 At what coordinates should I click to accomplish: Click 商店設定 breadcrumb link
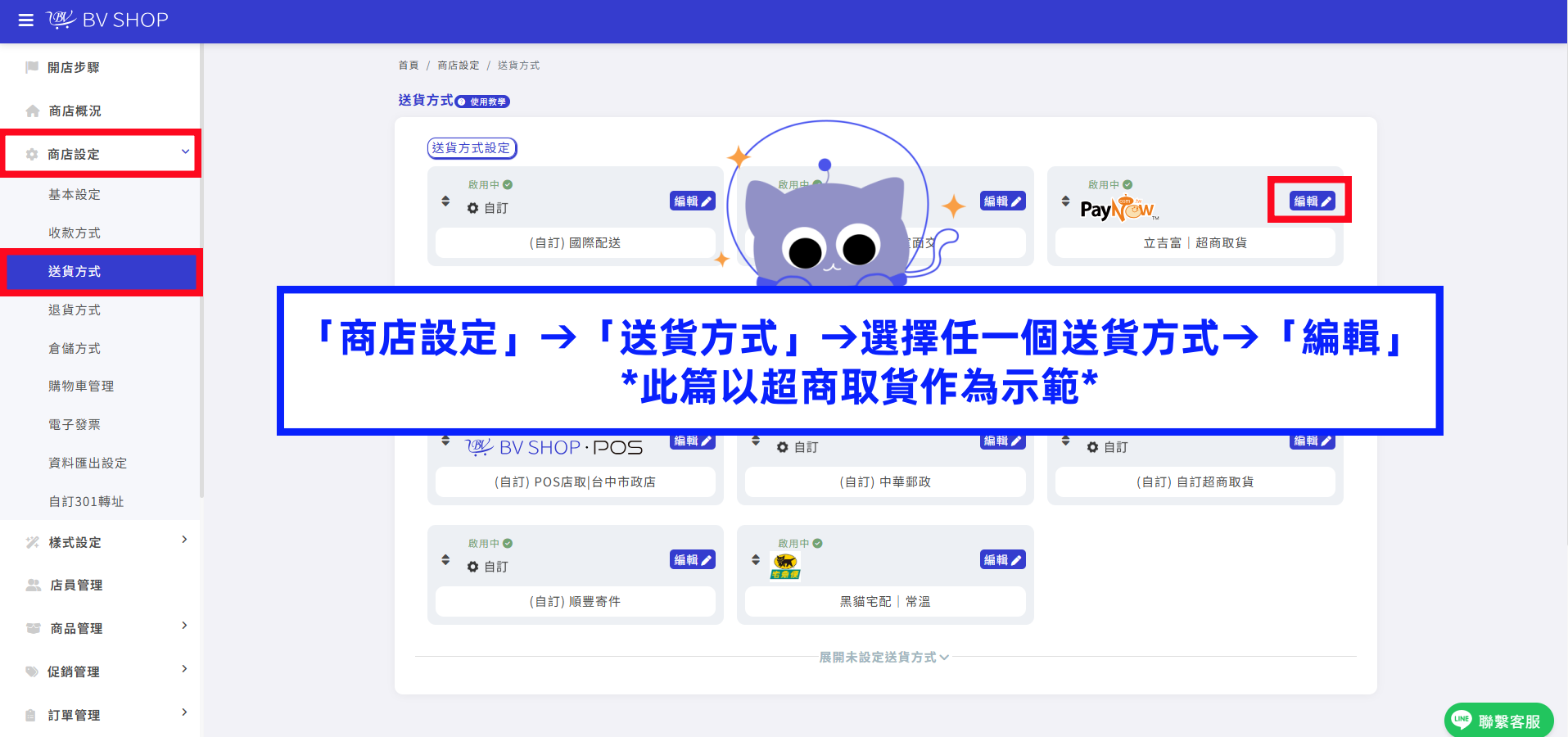[459, 66]
